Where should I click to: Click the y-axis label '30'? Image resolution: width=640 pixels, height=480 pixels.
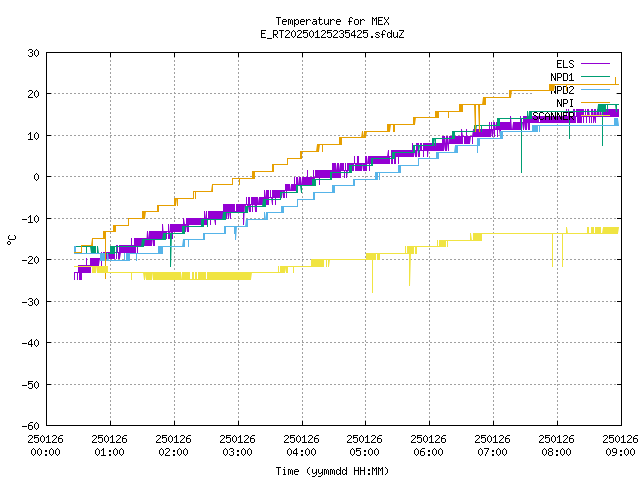[x=33, y=53]
